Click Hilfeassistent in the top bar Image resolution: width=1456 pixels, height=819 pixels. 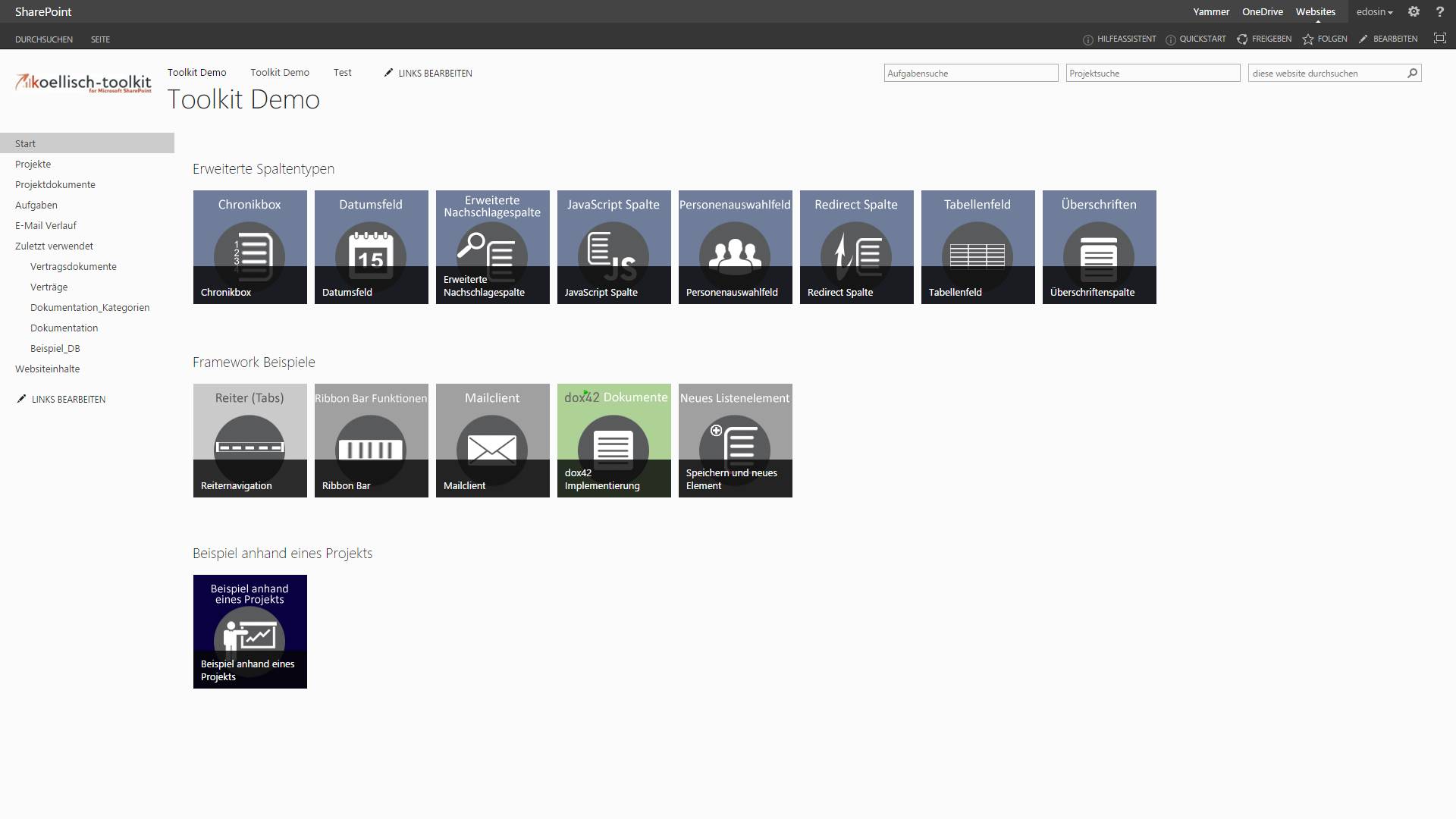[1119, 39]
